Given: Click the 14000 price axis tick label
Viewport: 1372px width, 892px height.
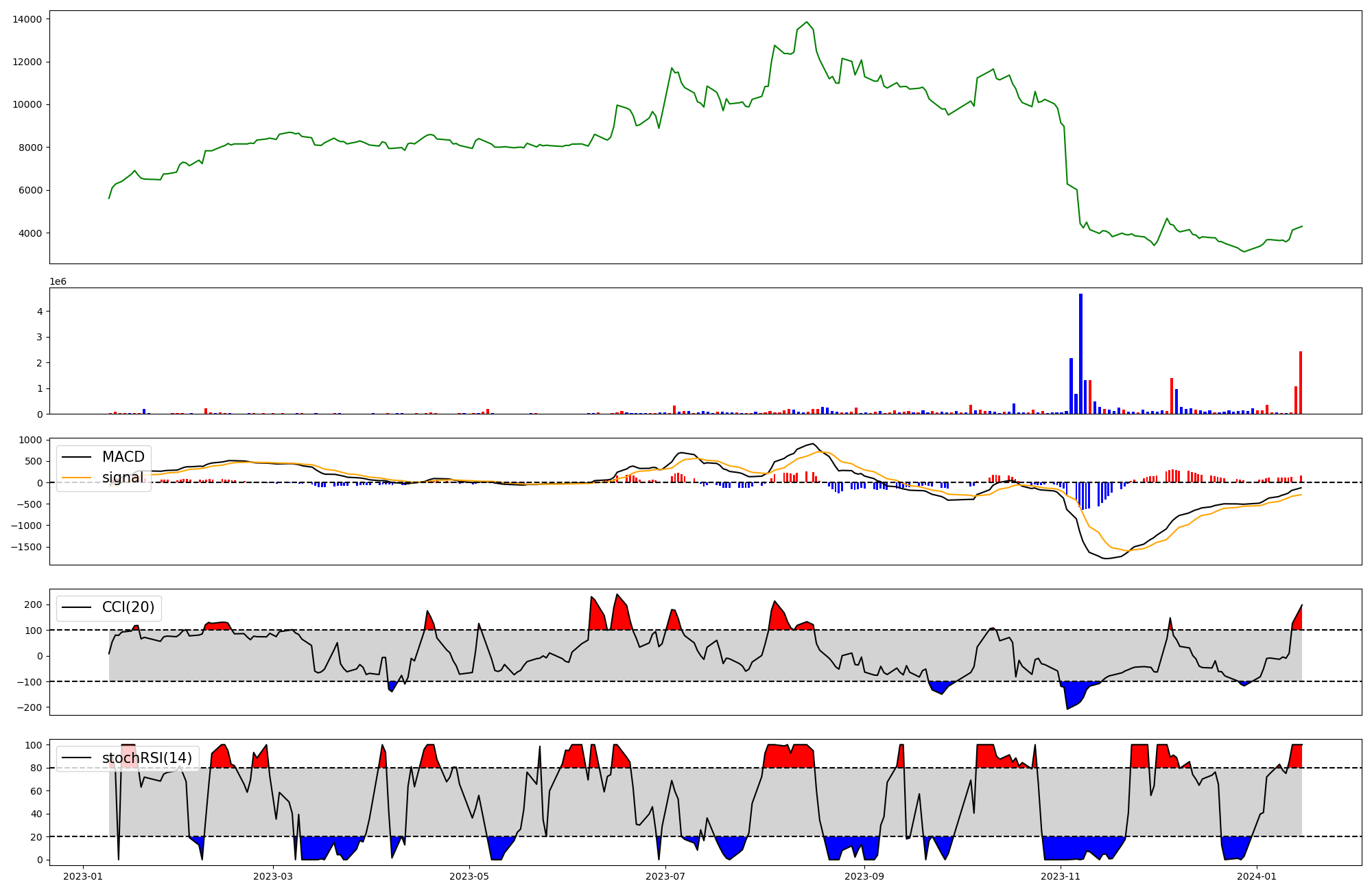Looking at the screenshot, I should click(27, 19).
